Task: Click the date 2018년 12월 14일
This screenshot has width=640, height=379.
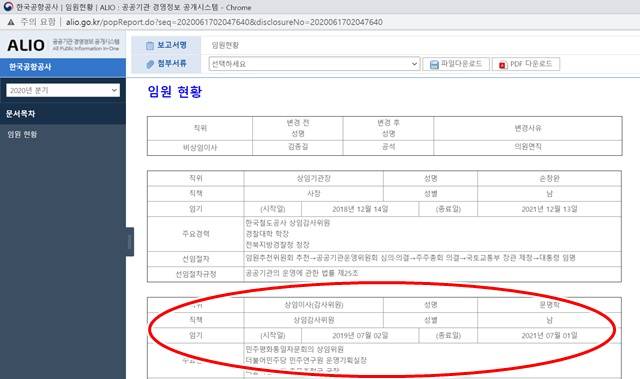Action: coord(360,209)
